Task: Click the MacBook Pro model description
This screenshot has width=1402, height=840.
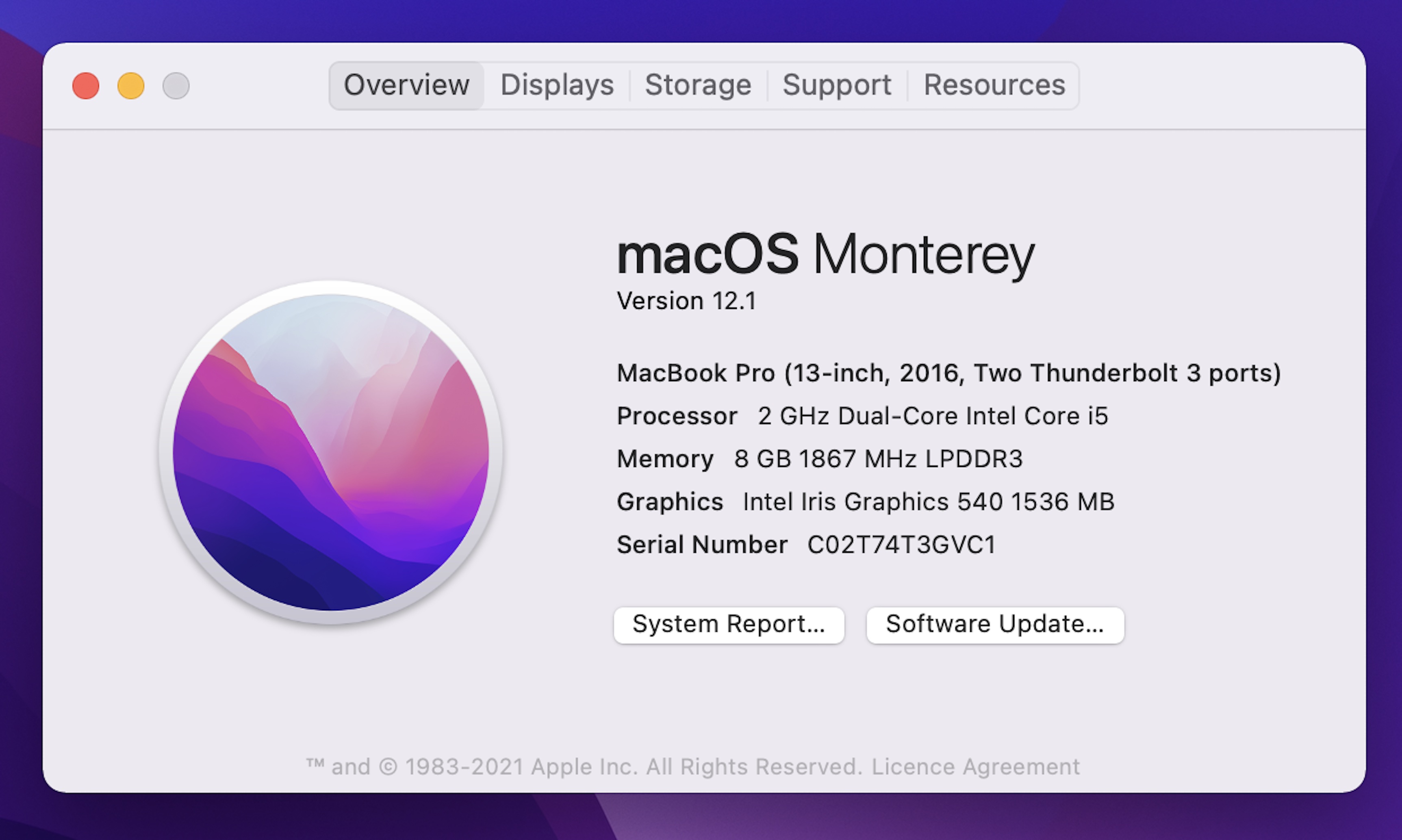Action: [x=948, y=373]
